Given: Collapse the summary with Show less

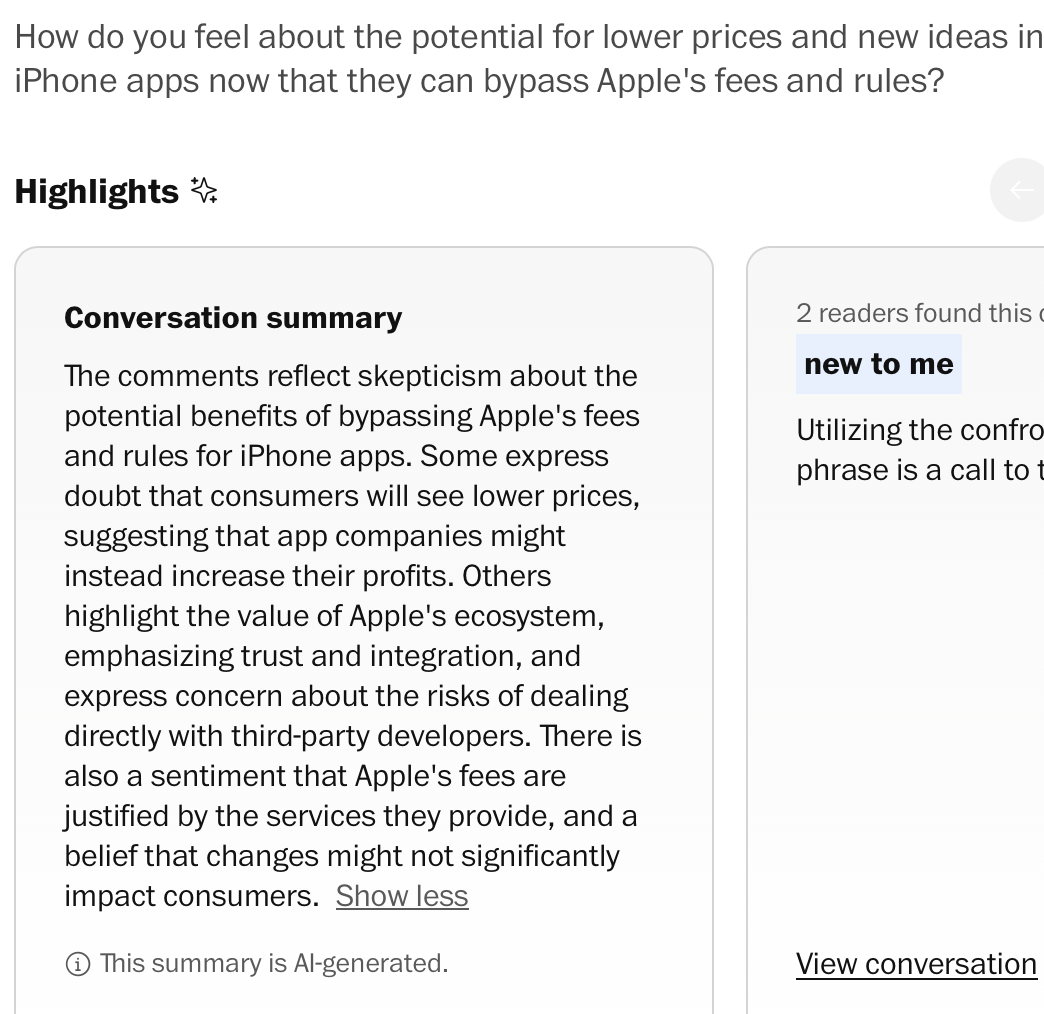Looking at the screenshot, I should click(401, 896).
